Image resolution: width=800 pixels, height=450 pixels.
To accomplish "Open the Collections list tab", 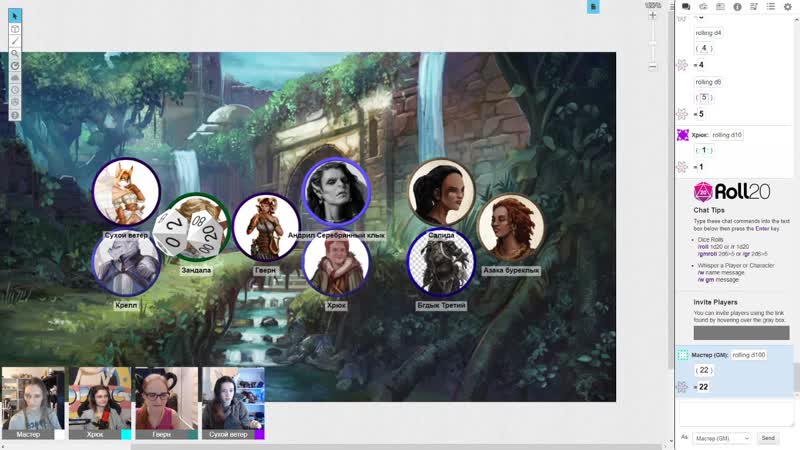I will (x=770, y=7).
